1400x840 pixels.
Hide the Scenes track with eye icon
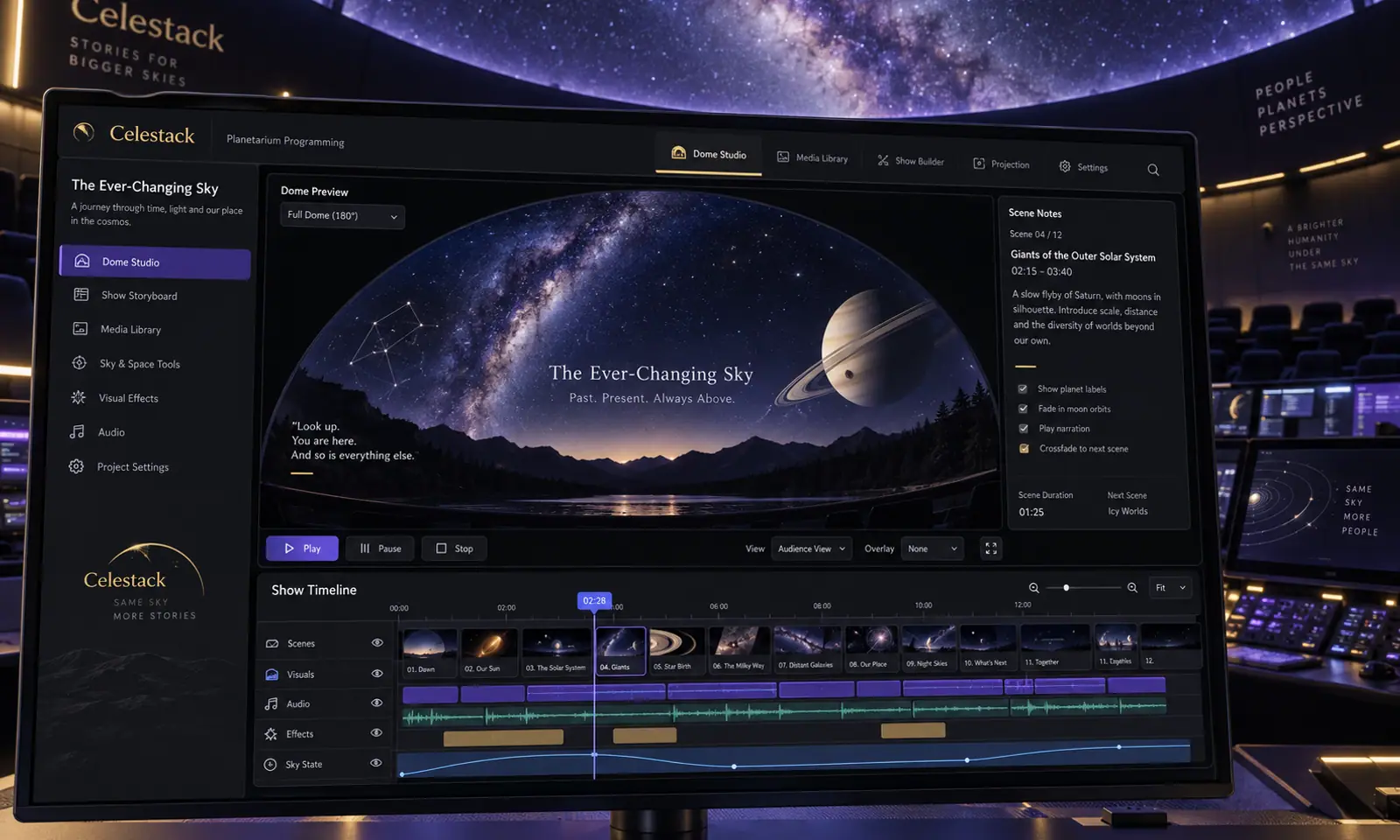pyautogui.click(x=377, y=643)
